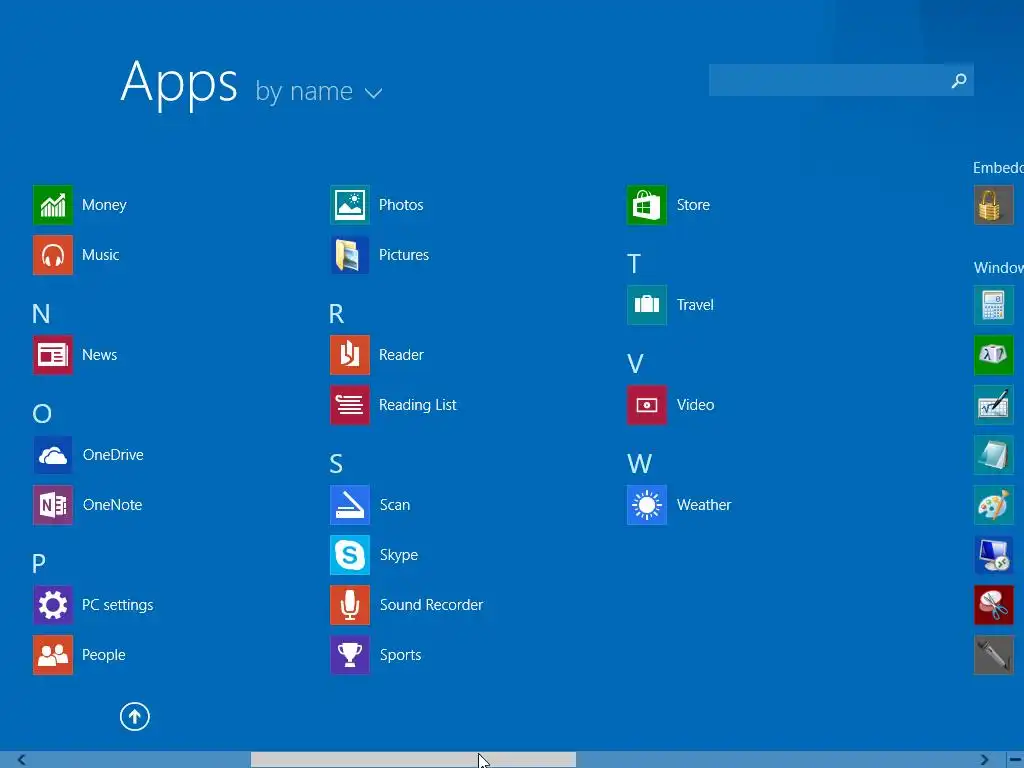Open the Remote Desktop Connection icon
Image resolution: width=1024 pixels, height=768 pixels.
tap(993, 554)
